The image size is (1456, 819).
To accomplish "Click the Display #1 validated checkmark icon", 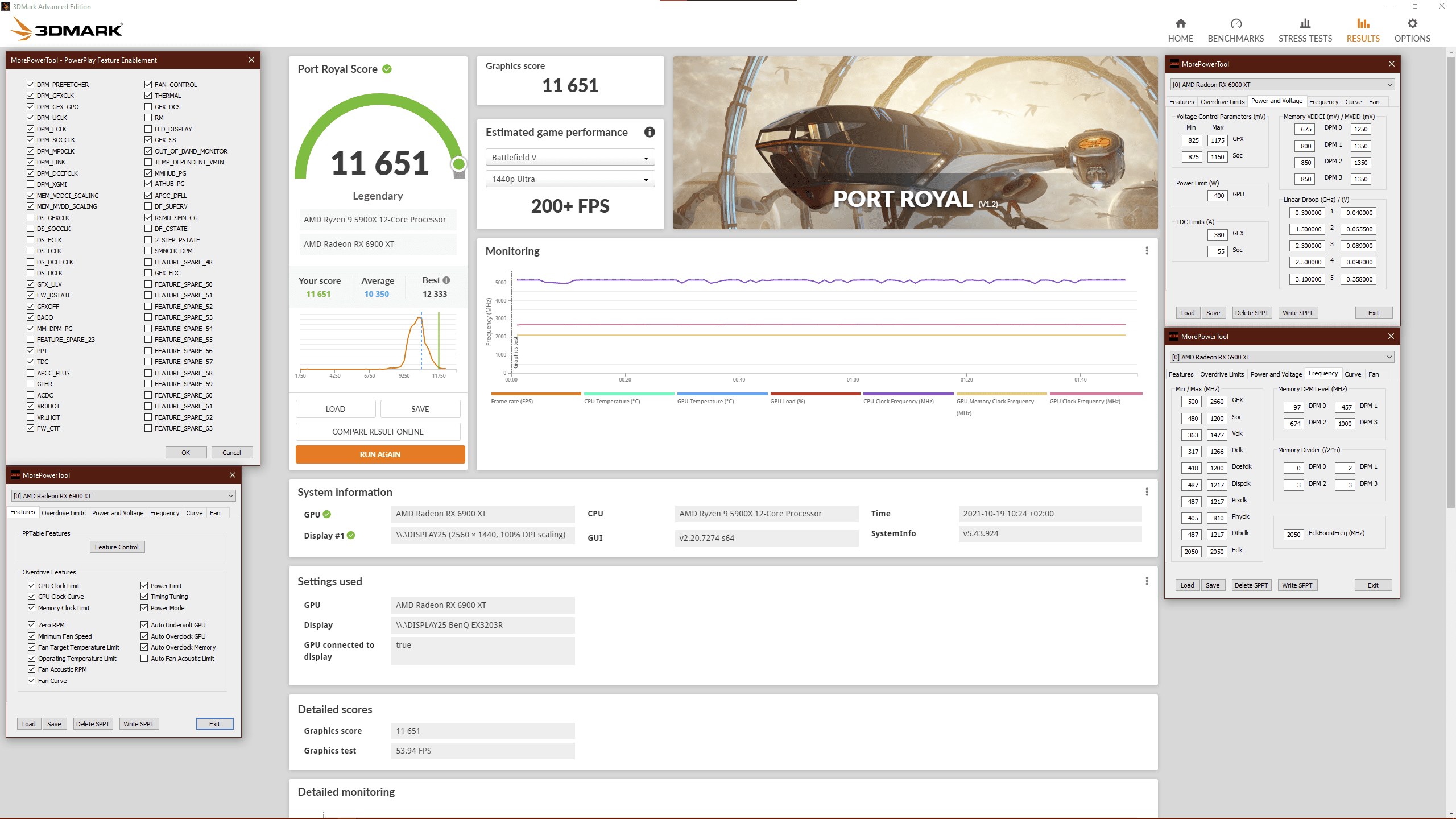I will click(351, 535).
